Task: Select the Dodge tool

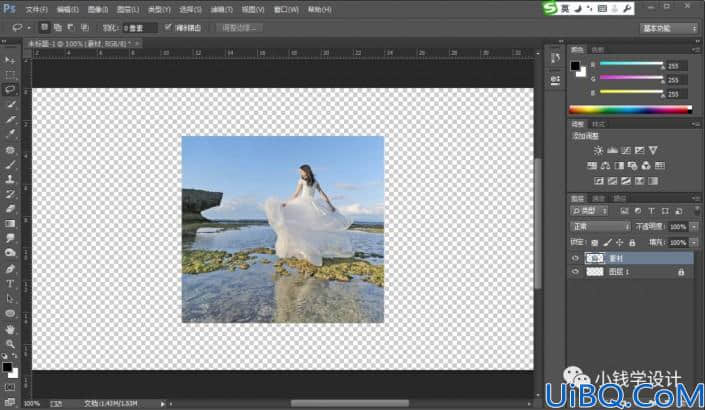Action: (10, 254)
